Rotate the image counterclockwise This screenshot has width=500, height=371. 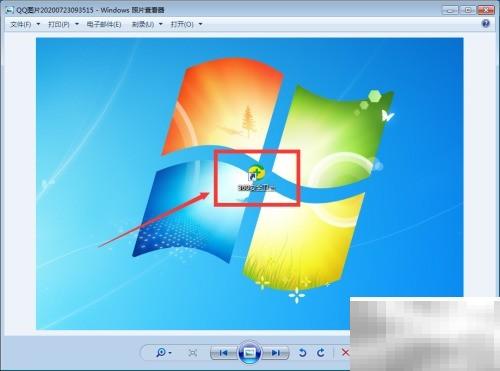point(302,352)
